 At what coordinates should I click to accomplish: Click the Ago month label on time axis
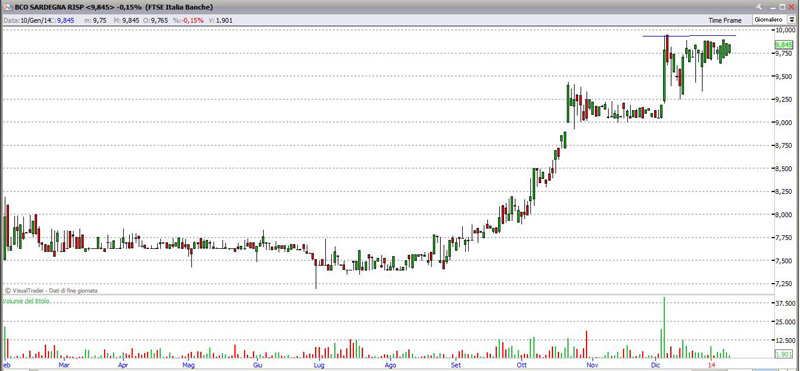point(390,365)
